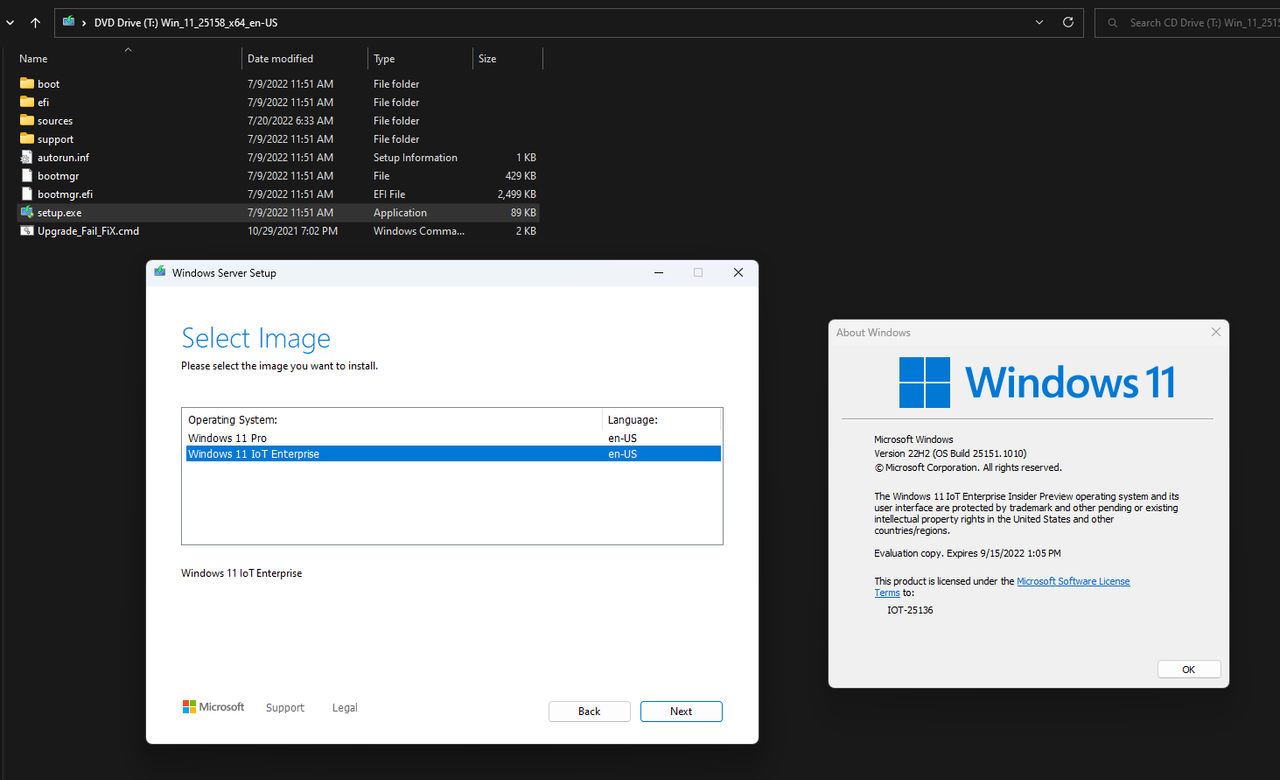The width and height of the screenshot is (1280, 780).
Task: Click the bootmgr file icon
Action: 27,176
